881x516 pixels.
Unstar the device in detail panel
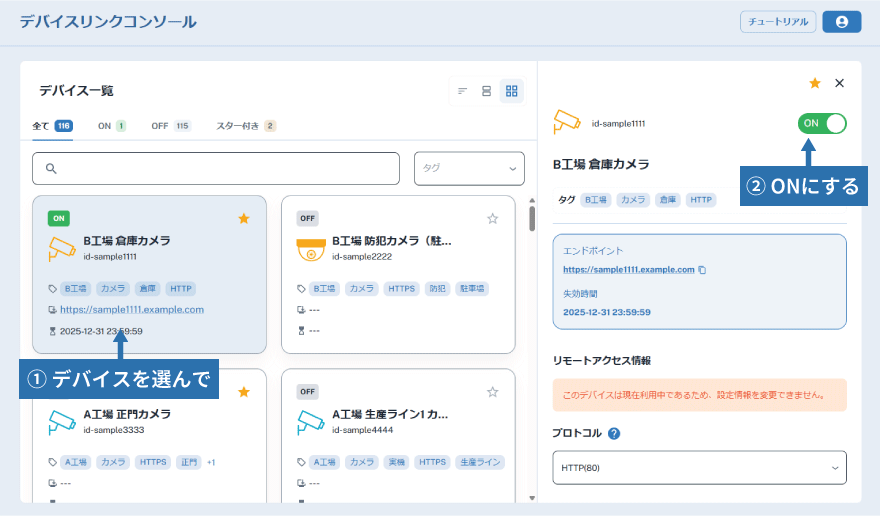coord(815,84)
